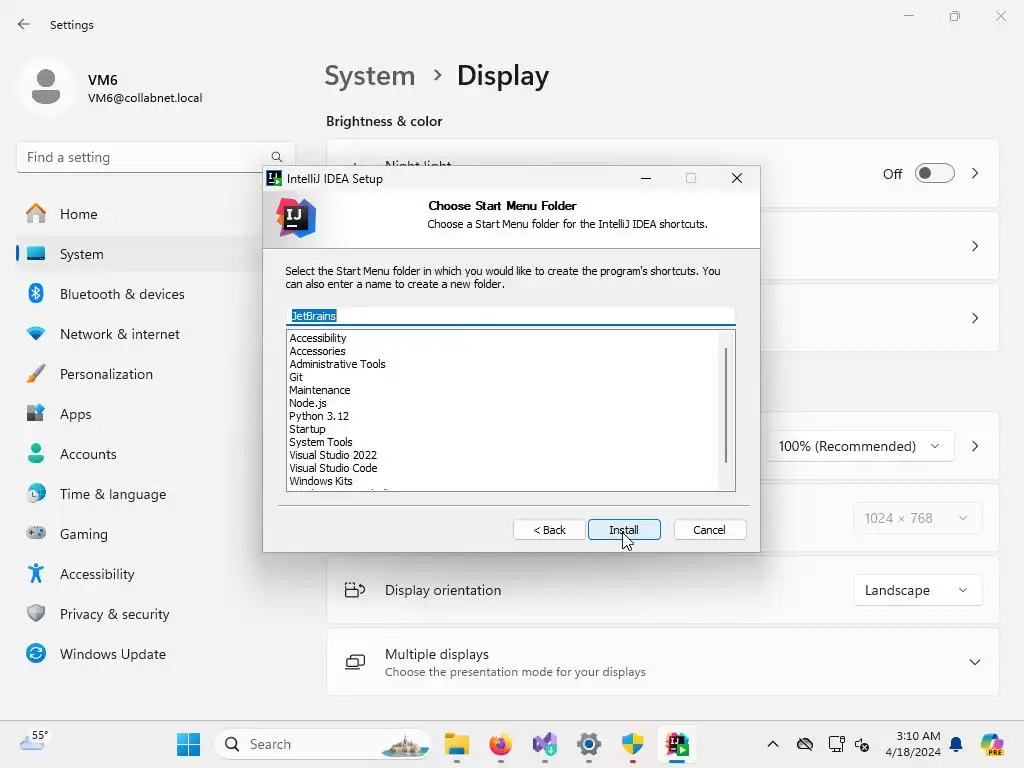Click the VM6 user avatar

coord(46,87)
